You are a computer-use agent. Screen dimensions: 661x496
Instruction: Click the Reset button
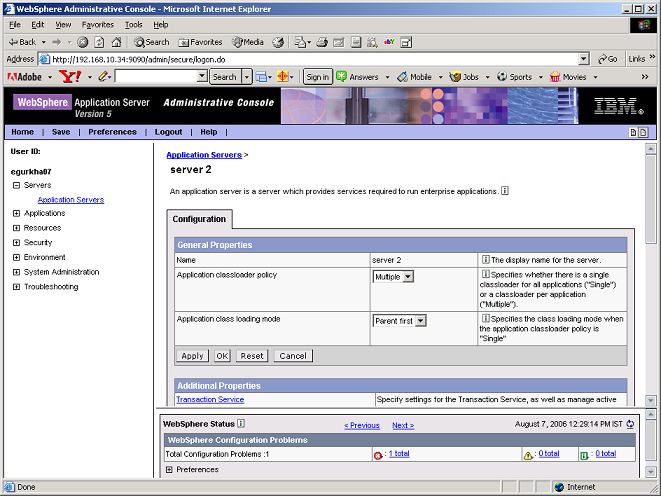252,356
